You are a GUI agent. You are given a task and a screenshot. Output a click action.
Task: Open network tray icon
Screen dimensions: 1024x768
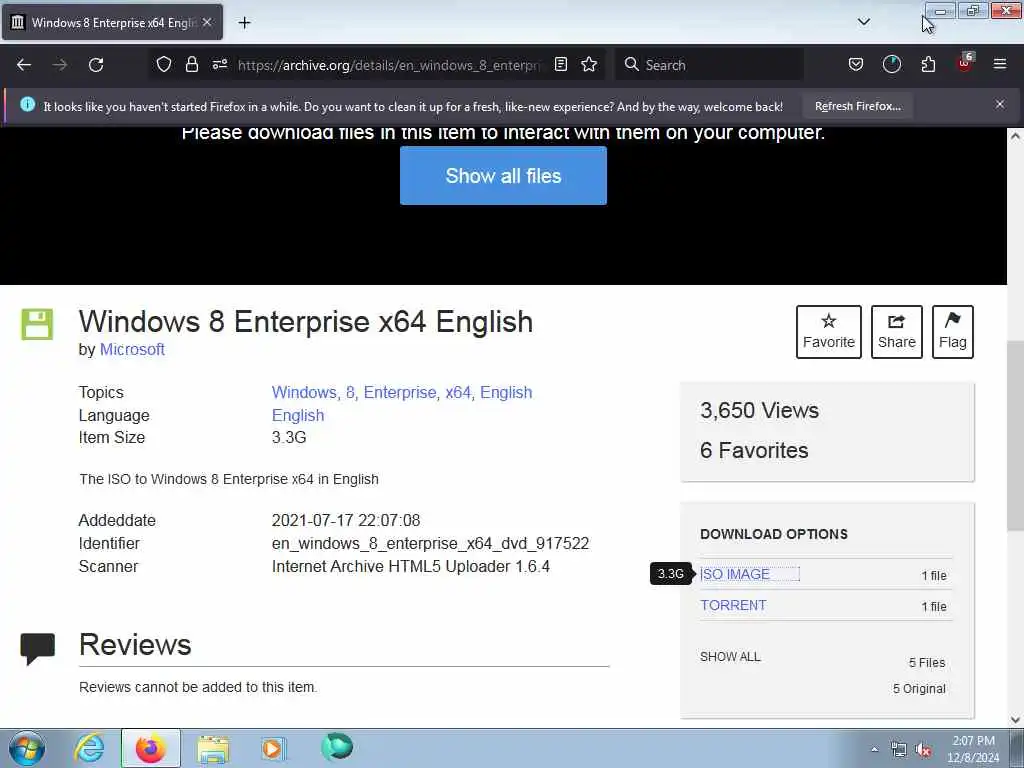899,750
